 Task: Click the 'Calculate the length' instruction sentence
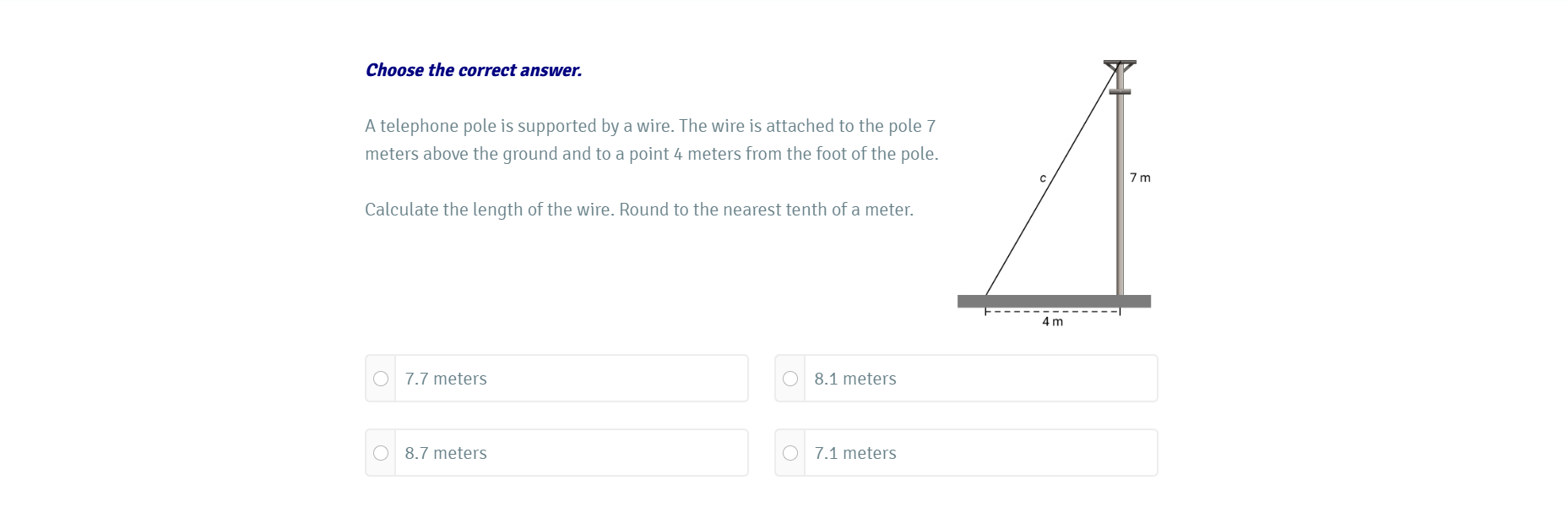tap(638, 209)
